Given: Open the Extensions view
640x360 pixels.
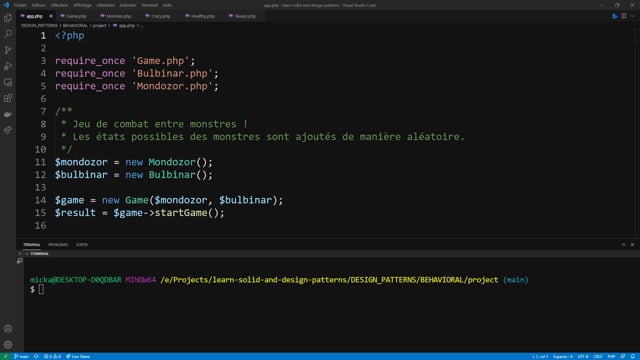Looking at the screenshot, I should (x=8, y=98).
